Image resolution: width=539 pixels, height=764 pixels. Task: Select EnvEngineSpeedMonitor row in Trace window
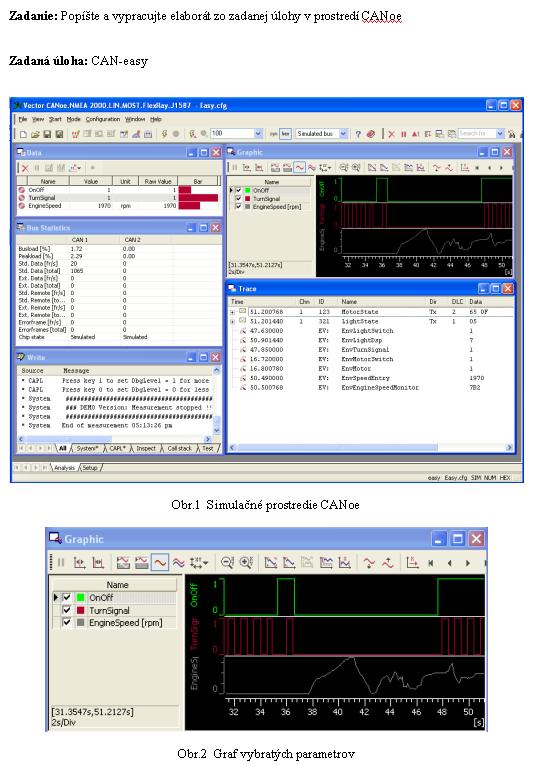coord(371,388)
